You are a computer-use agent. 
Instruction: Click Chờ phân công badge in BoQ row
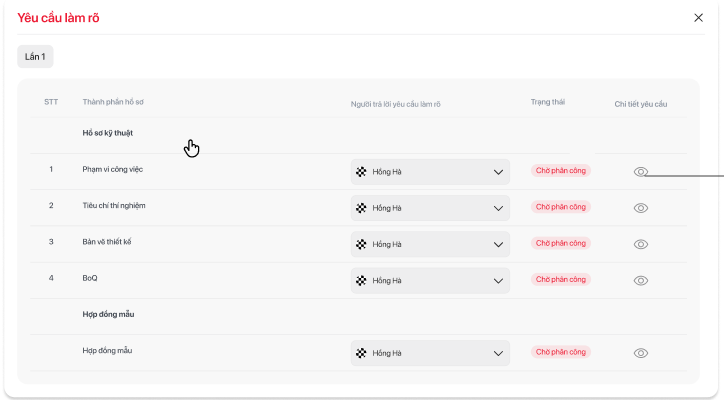click(x=560, y=280)
